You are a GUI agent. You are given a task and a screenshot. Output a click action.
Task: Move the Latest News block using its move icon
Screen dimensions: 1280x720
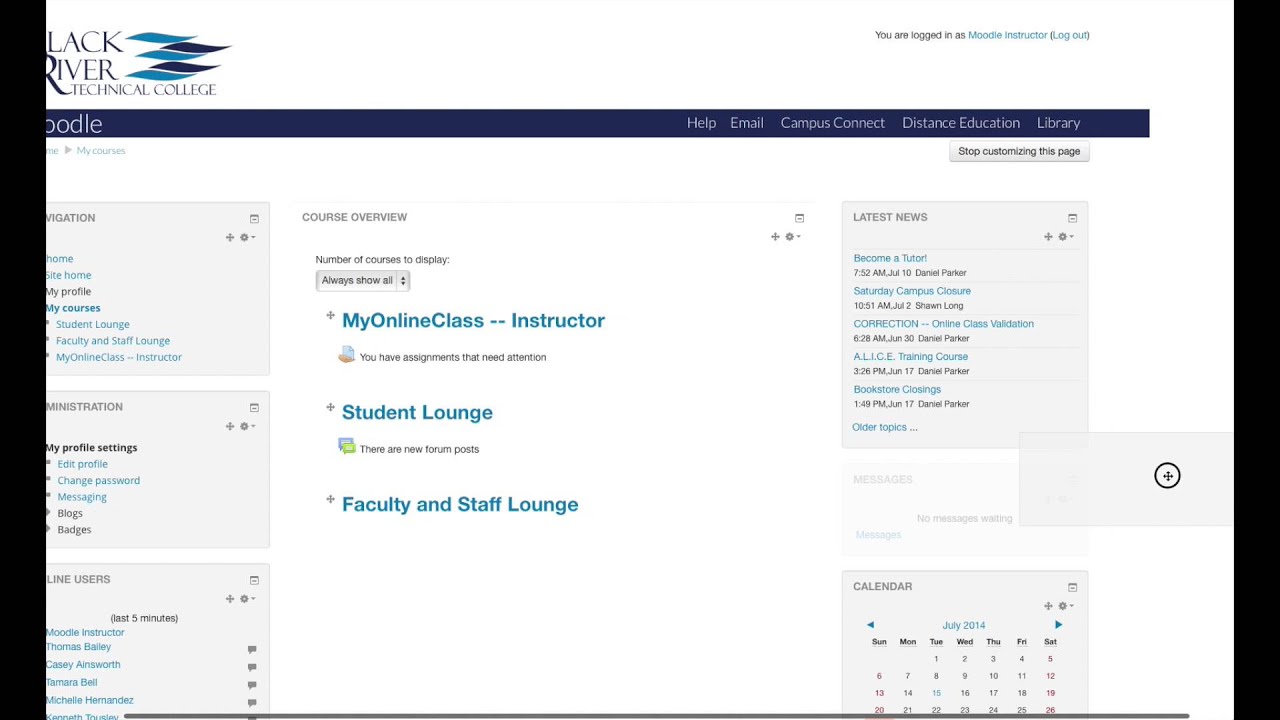click(1048, 237)
